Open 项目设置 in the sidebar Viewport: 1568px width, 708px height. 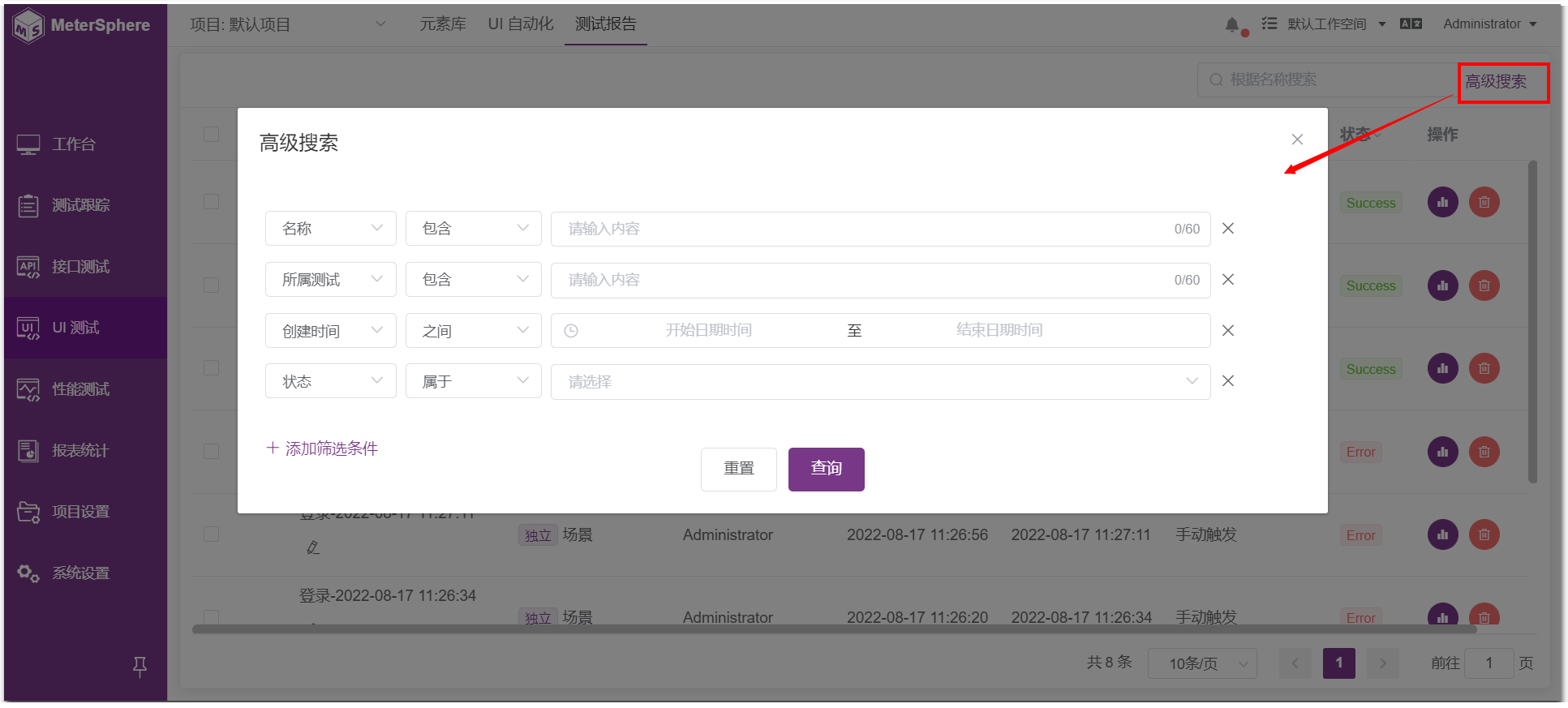click(85, 512)
